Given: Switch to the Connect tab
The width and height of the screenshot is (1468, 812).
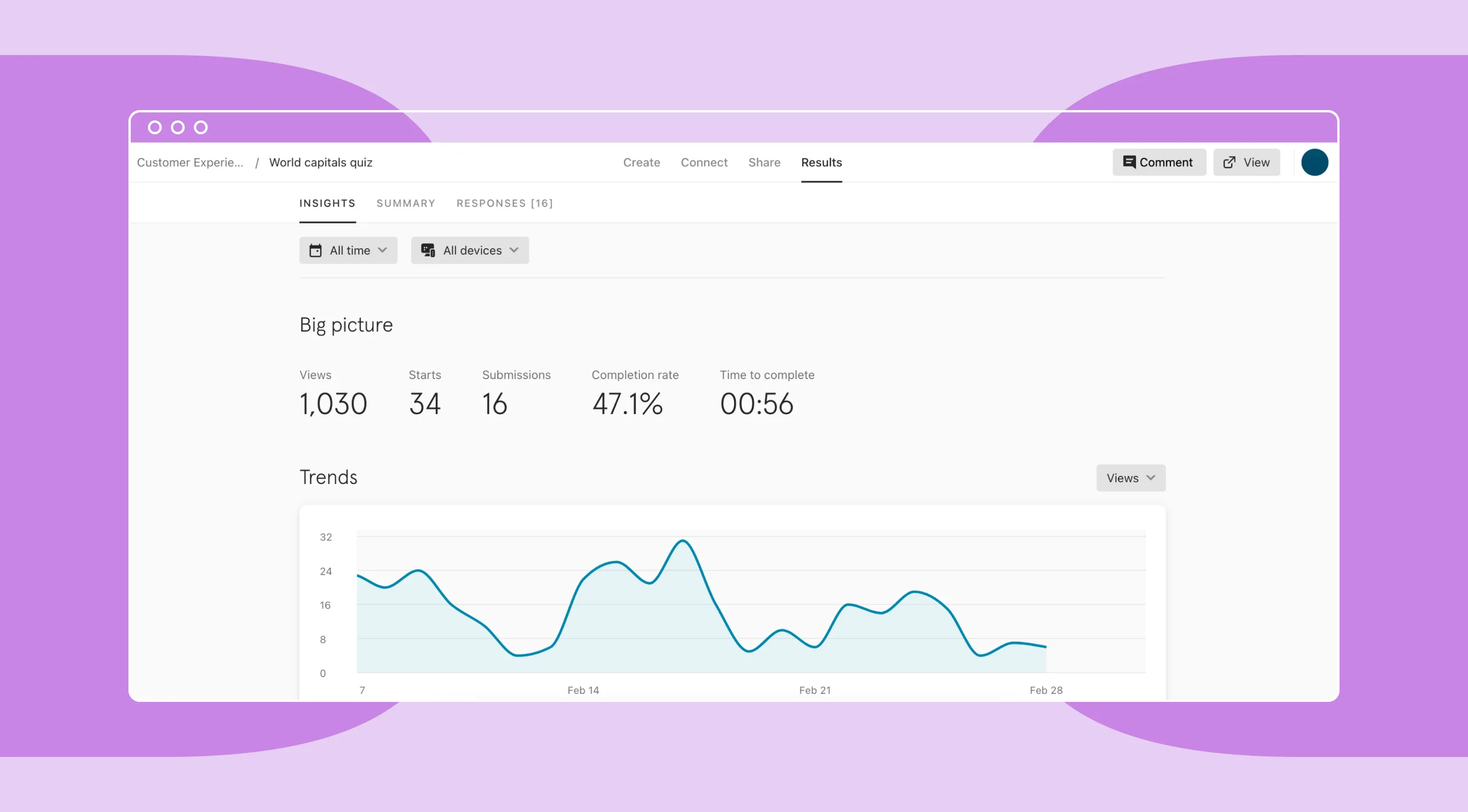Looking at the screenshot, I should (x=704, y=162).
